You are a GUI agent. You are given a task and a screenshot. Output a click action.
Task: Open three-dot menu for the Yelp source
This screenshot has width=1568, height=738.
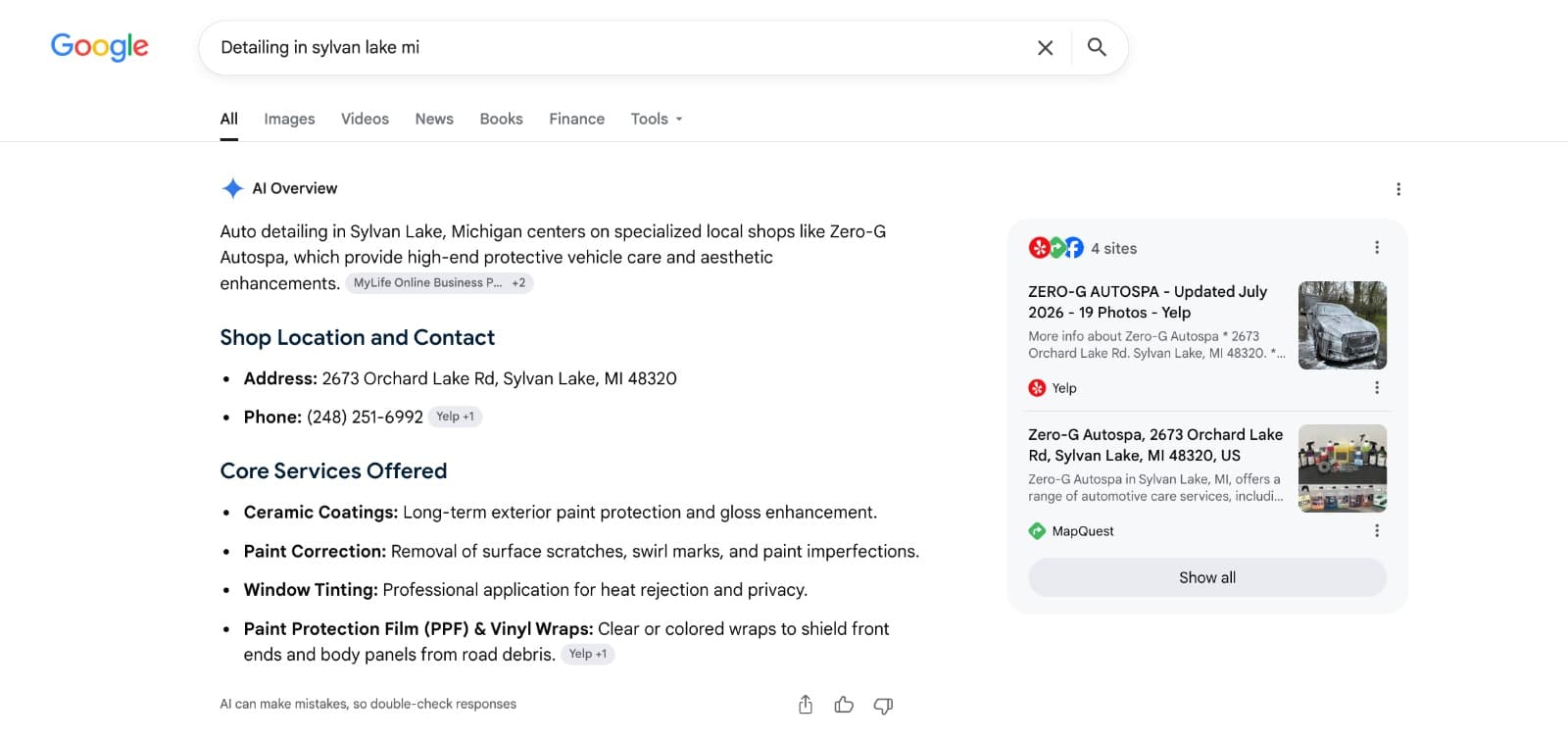point(1377,388)
